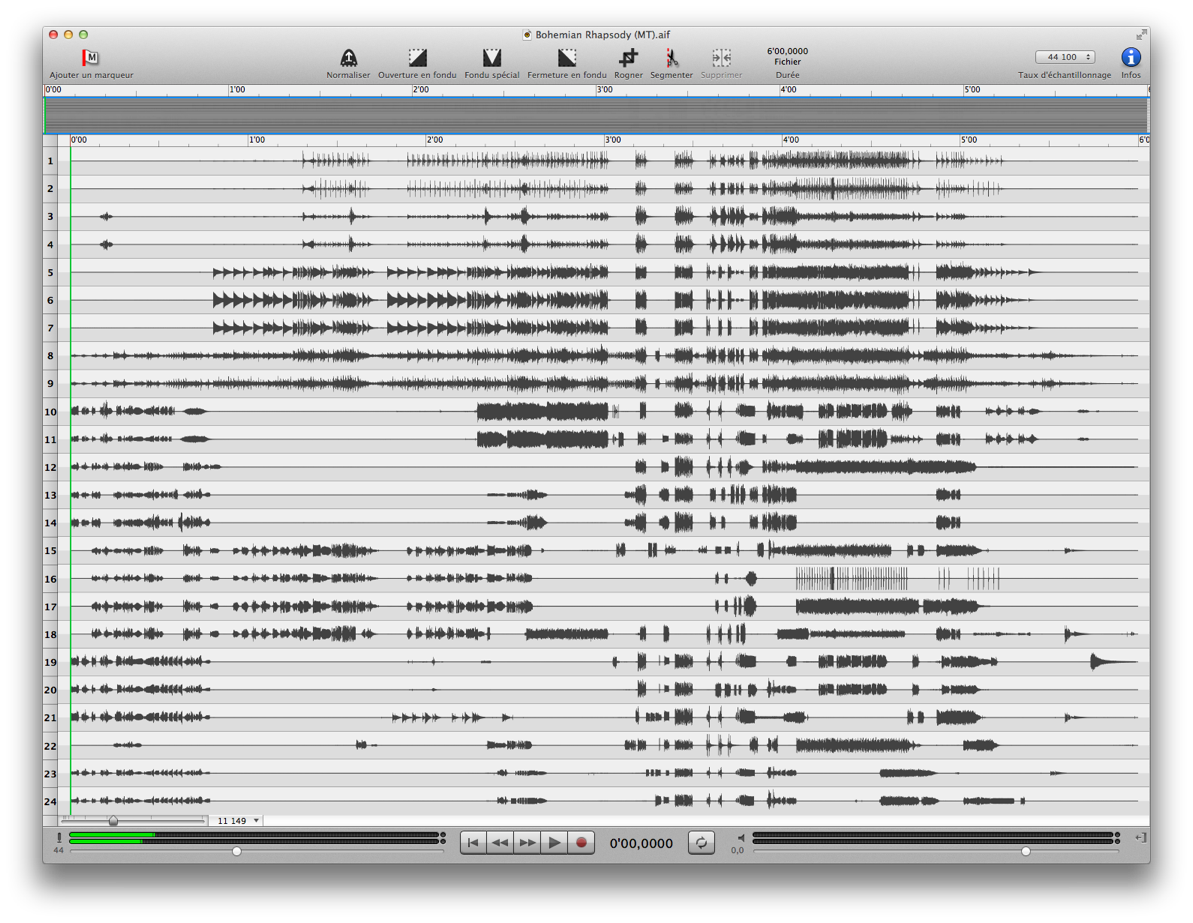The image size is (1193, 923).
Task: Click the output speaker icon
Action: click(x=740, y=838)
